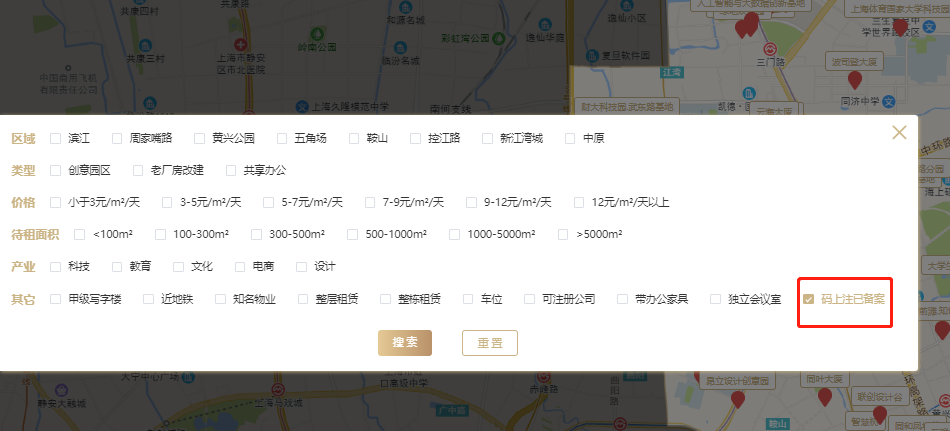Enable the 1000-5000m² filter
Image resolution: width=950 pixels, height=431 pixels.
tap(454, 235)
